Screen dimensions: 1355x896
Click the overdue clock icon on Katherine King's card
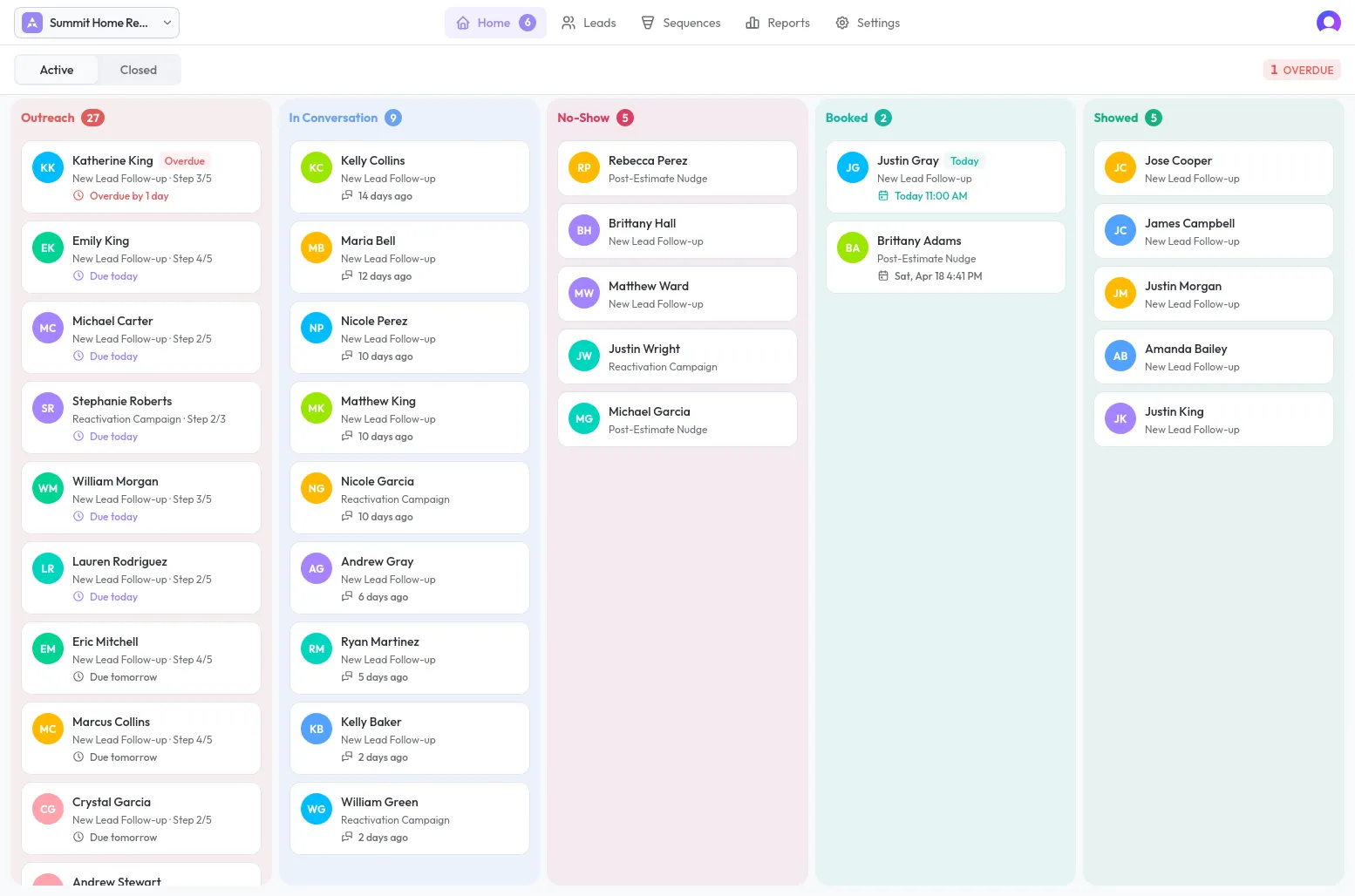(x=79, y=195)
